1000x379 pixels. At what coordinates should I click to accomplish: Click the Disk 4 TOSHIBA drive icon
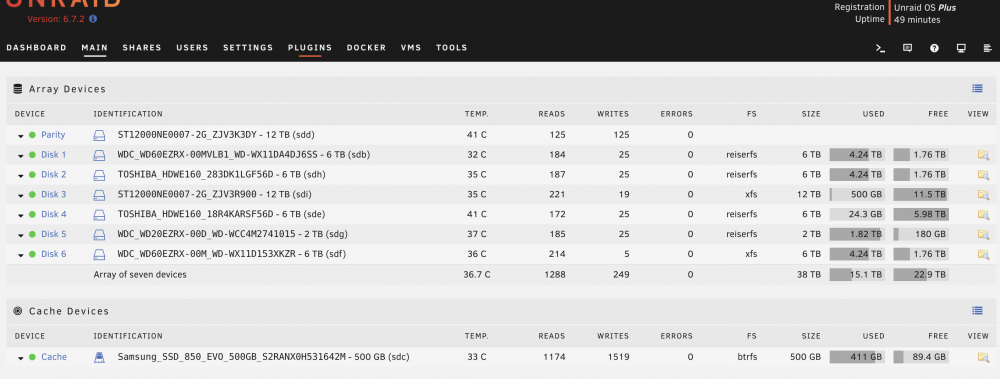point(99,214)
